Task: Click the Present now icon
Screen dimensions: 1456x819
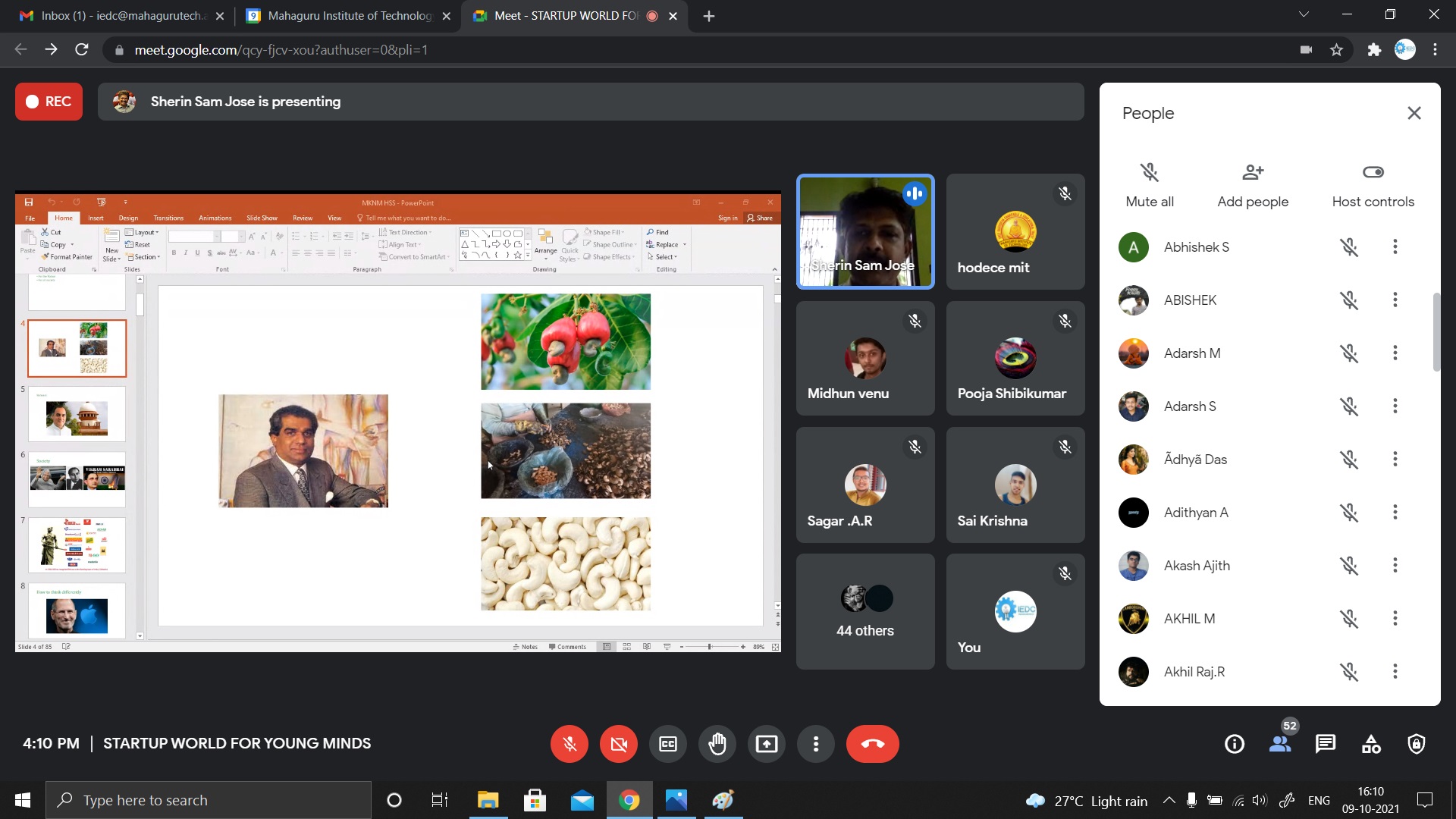Action: 766,744
